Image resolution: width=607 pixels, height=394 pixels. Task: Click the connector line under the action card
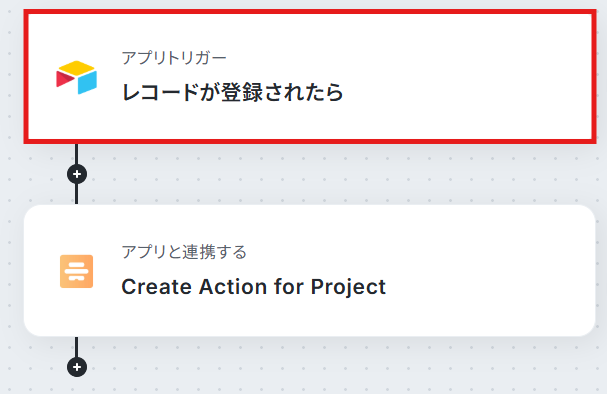(77, 347)
